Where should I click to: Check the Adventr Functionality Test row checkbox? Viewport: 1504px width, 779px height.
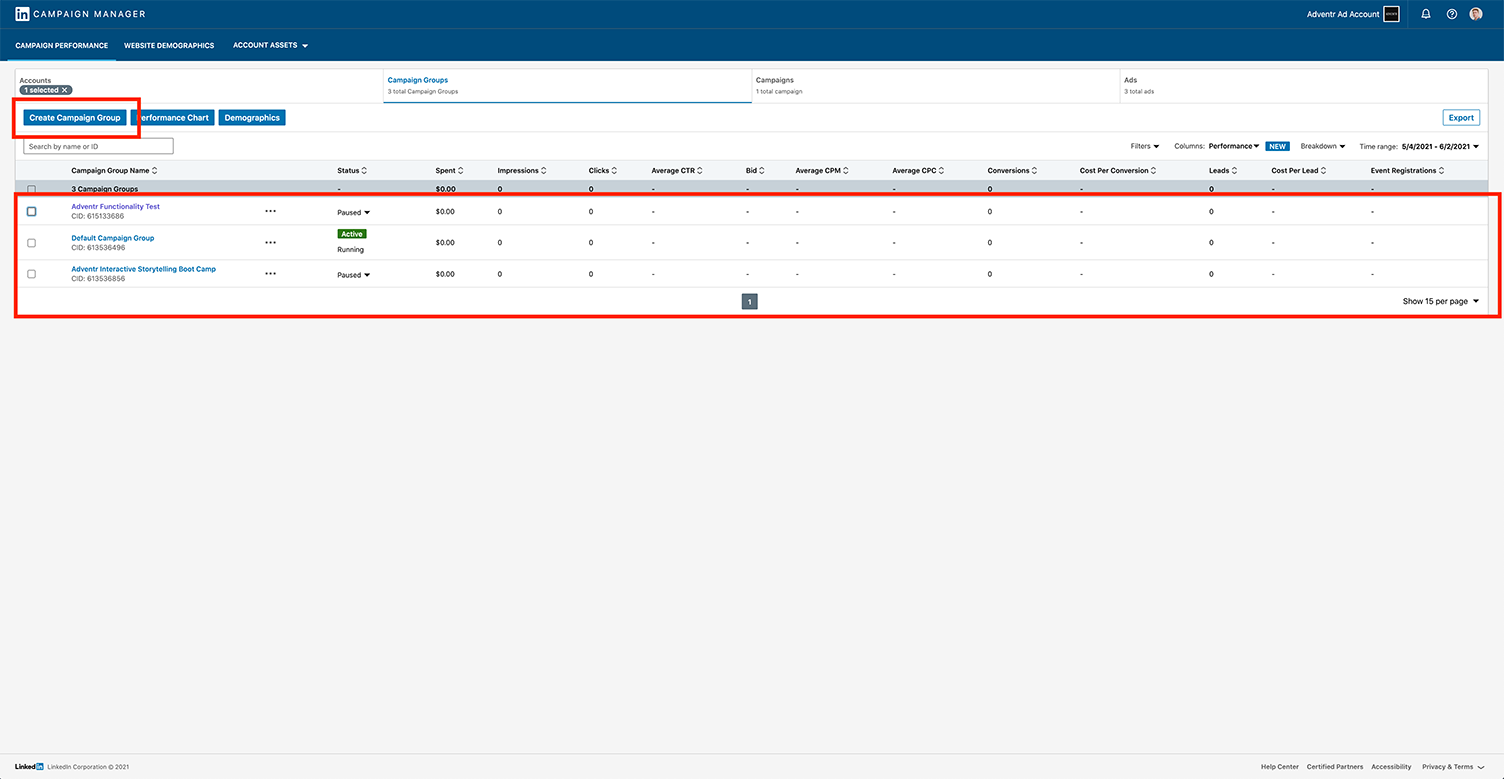(31, 211)
